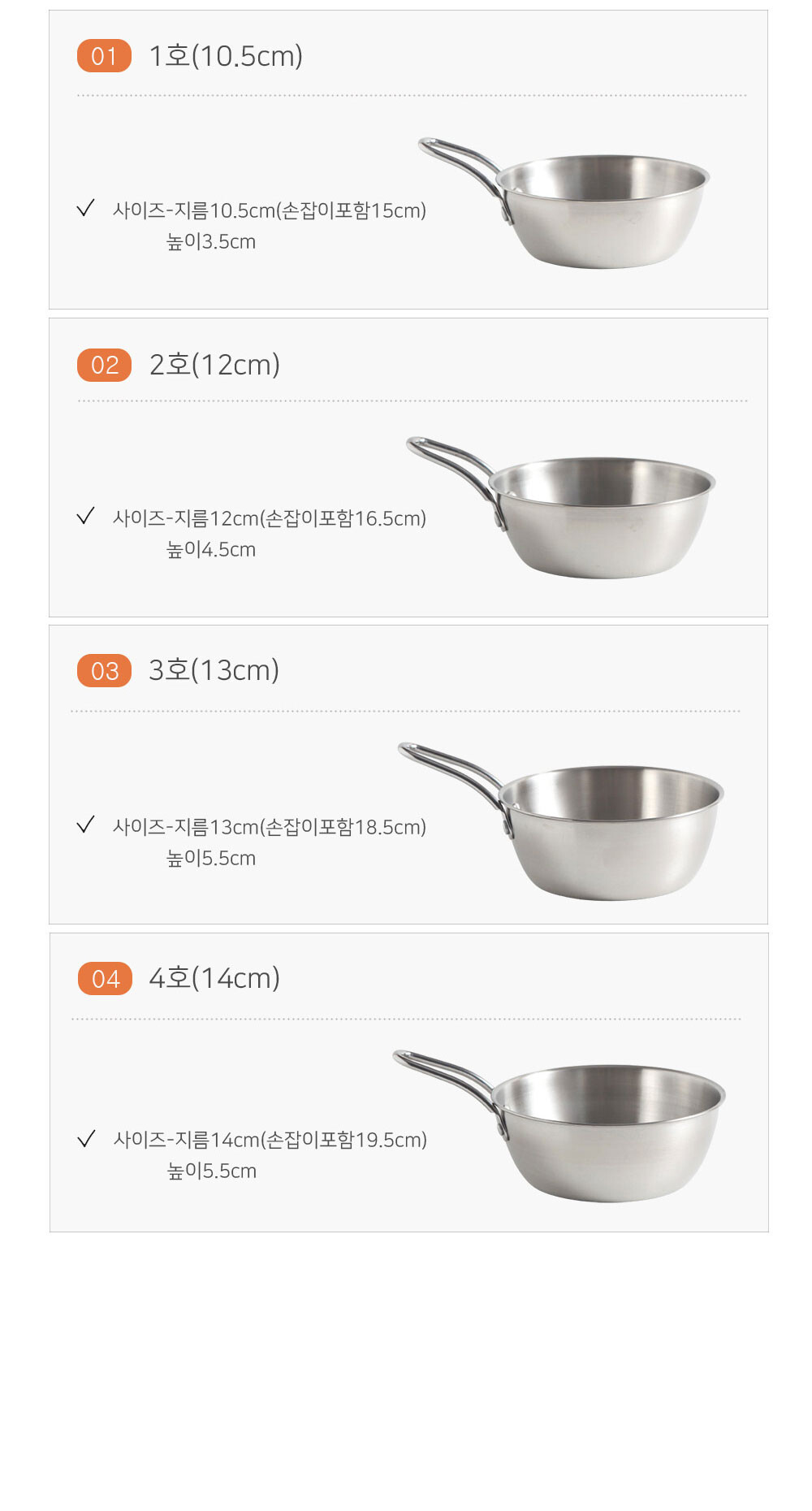The width and height of the screenshot is (812, 1511).
Task: Click the 높이3.5cm height text
Action: (x=211, y=242)
